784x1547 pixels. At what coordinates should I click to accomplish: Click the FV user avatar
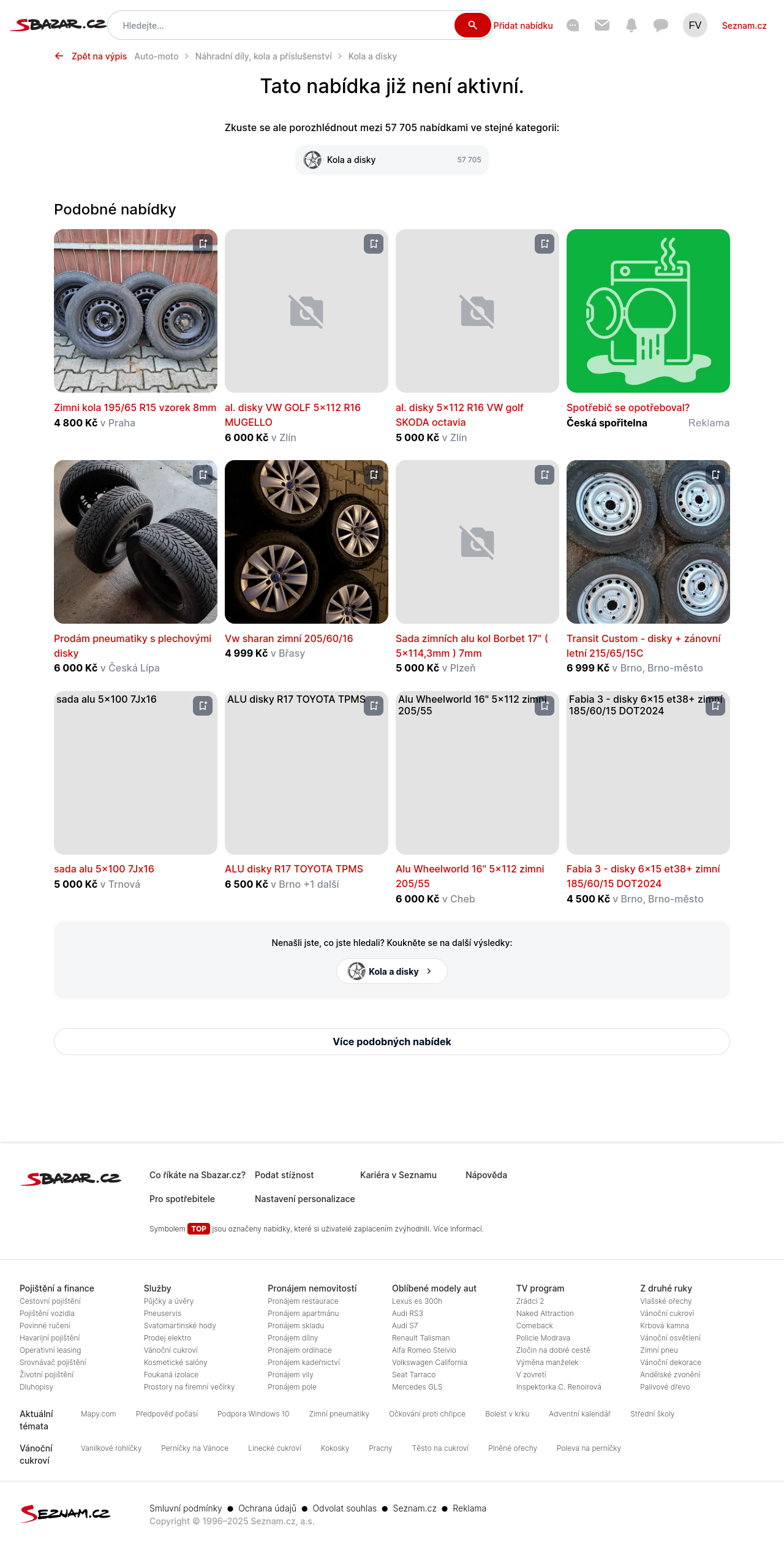[x=695, y=25]
